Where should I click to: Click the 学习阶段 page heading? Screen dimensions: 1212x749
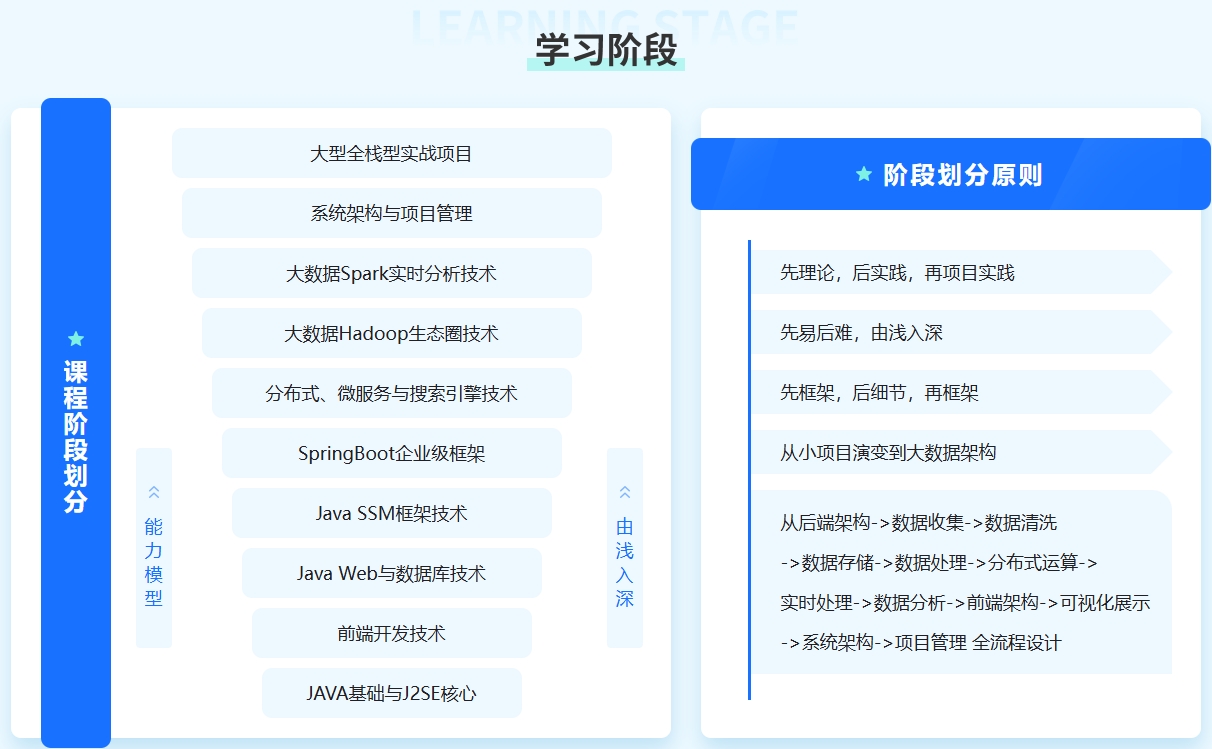coord(606,50)
